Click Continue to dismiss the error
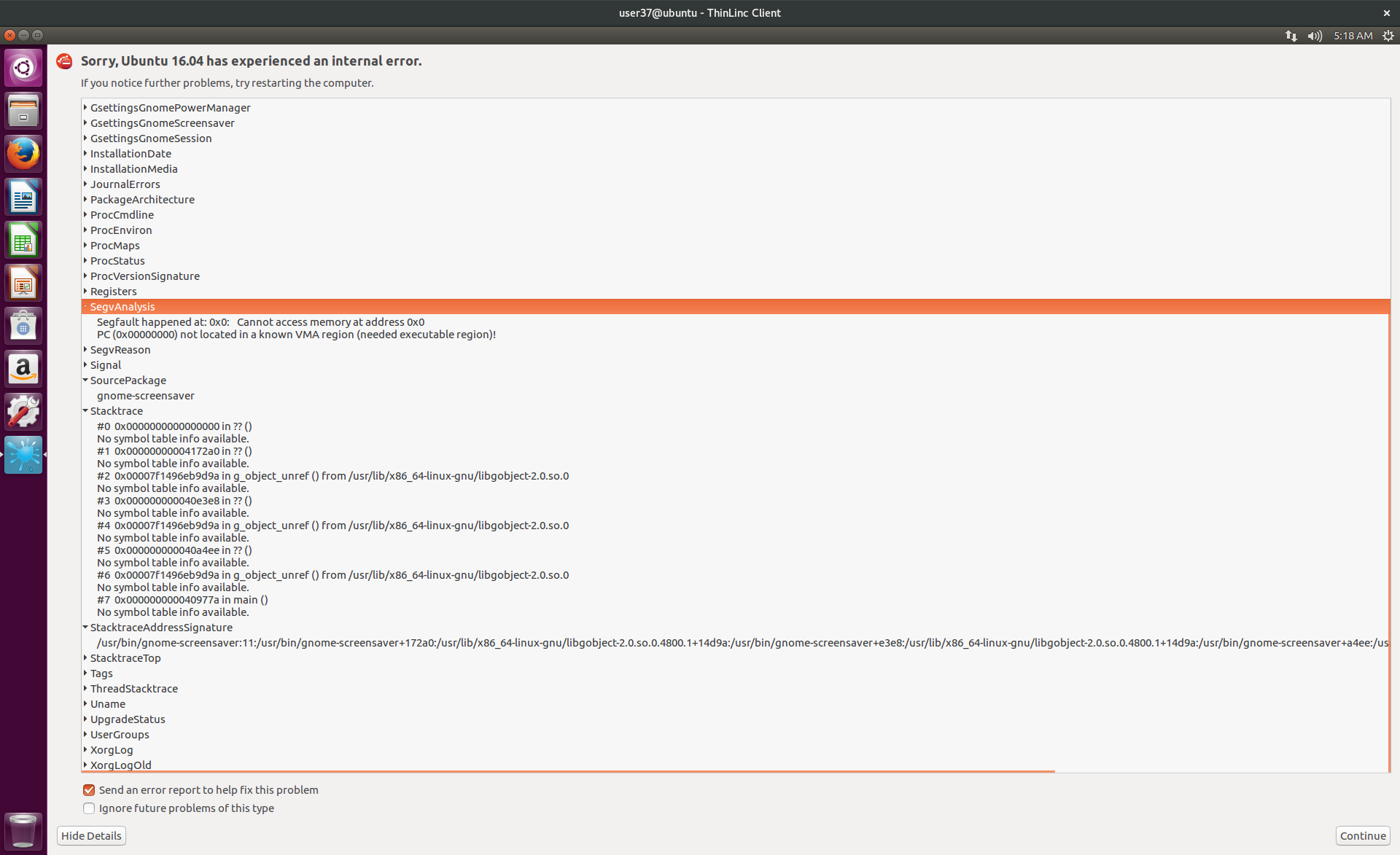This screenshot has width=1400, height=855. pyautogui.click(x=1363, y=836)
